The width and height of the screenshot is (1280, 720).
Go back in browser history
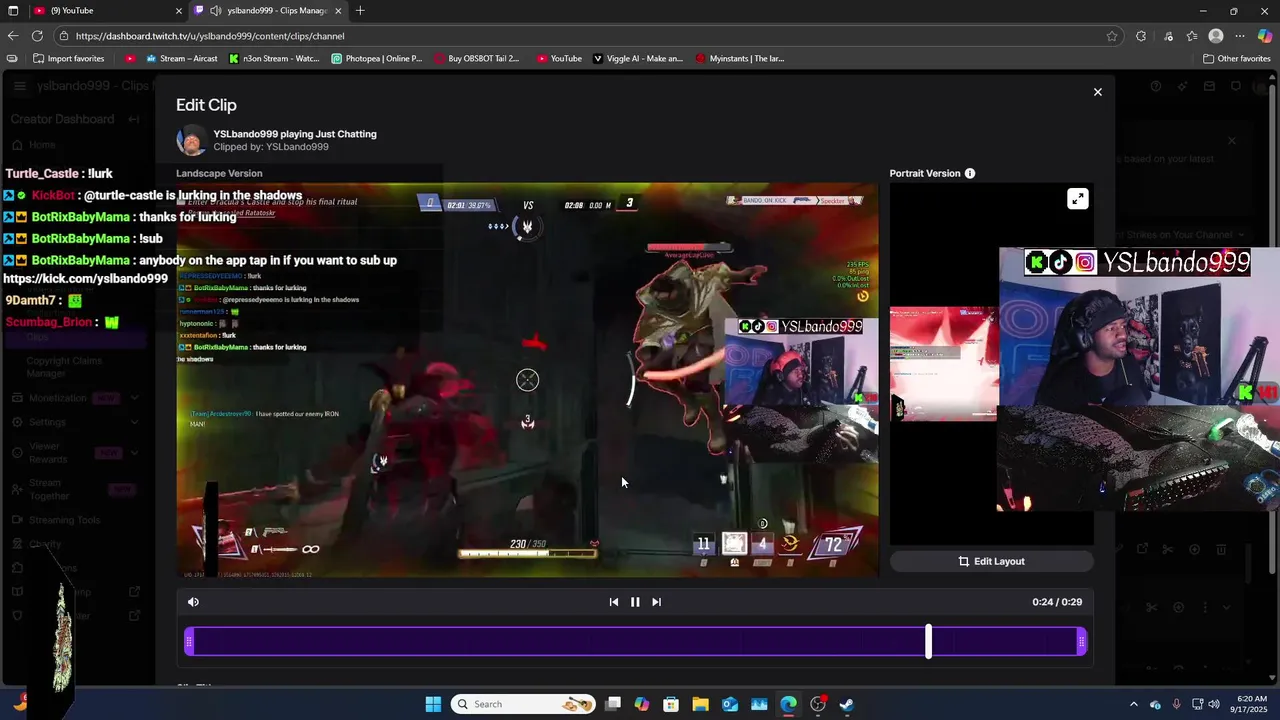(x=13, y=36)
